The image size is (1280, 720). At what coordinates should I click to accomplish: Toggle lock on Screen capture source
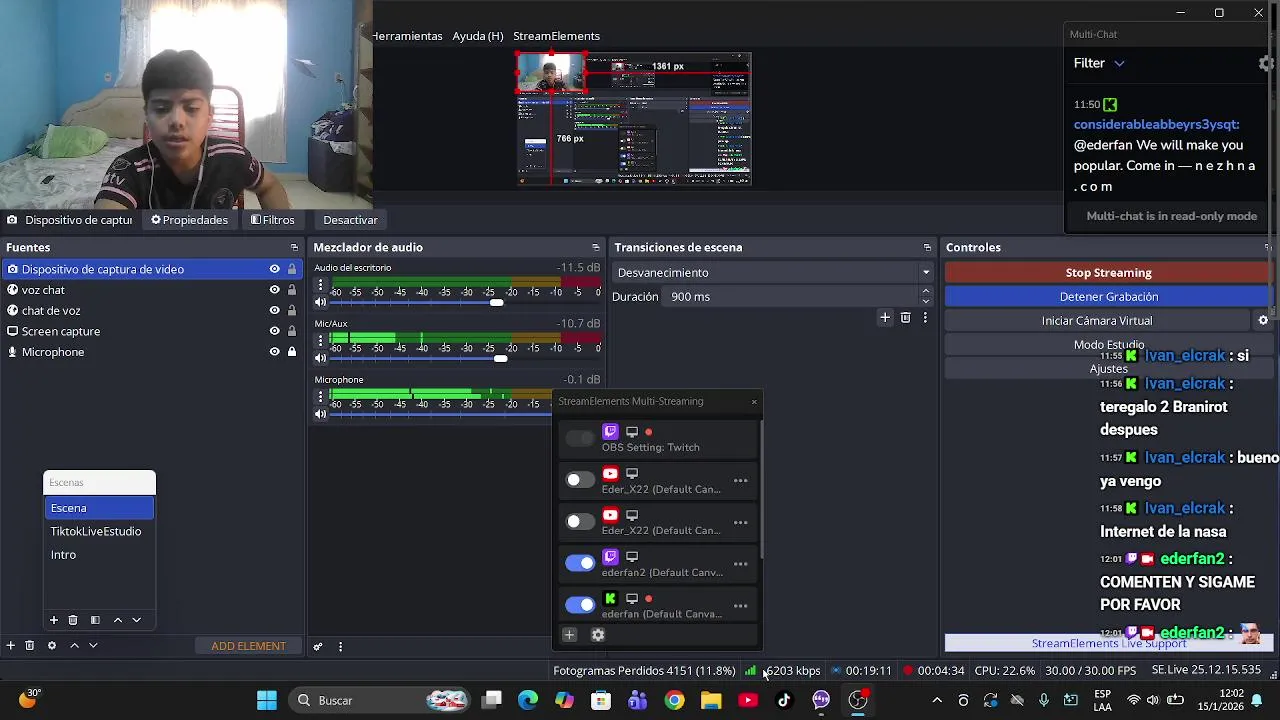292,331
